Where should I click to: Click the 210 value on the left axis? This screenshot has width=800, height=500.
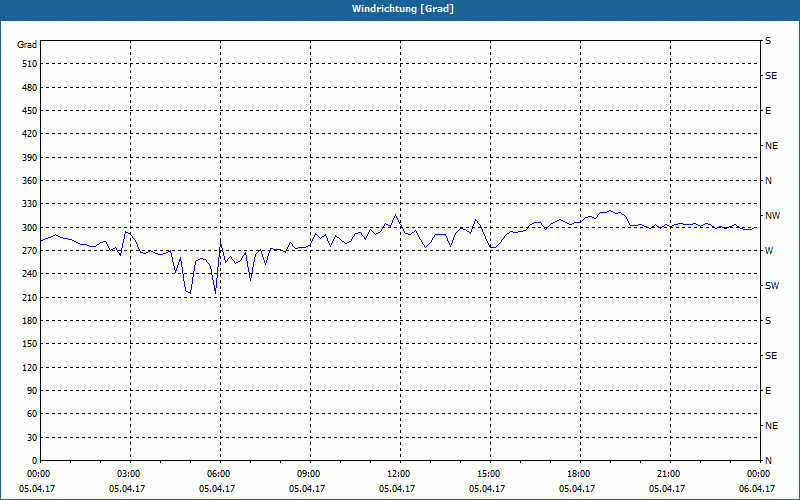pyautogui.click(x=30, y=297)
